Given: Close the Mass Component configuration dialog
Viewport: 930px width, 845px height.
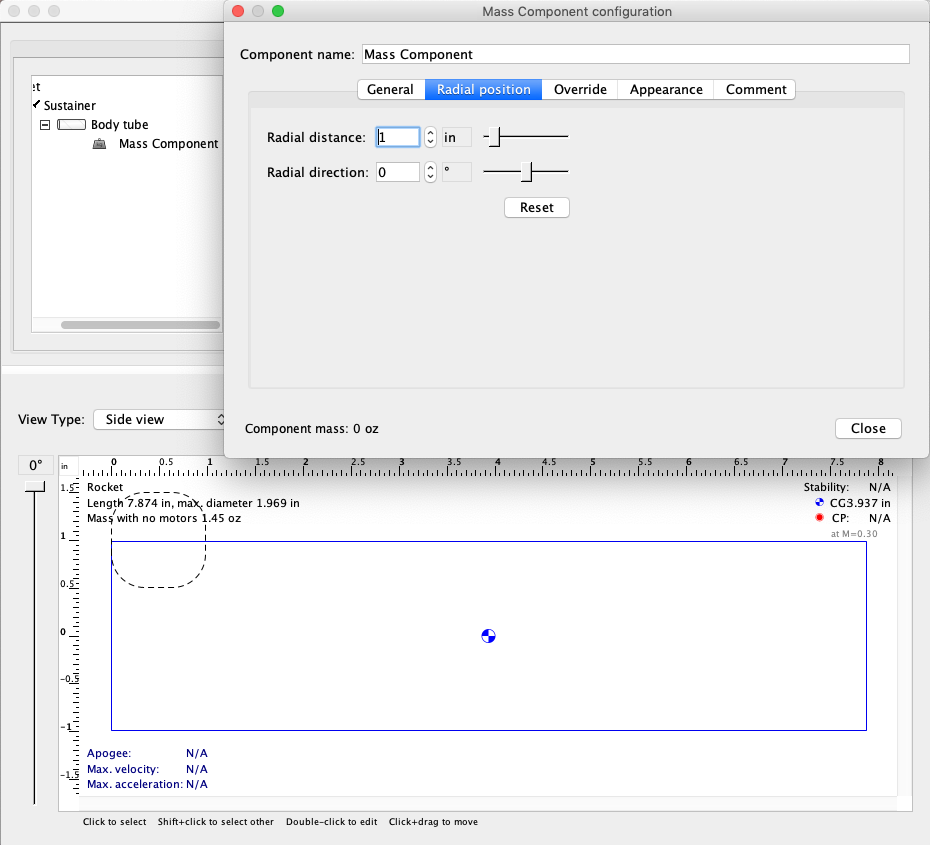Looking at the screenshot, I should click(867, 428).
